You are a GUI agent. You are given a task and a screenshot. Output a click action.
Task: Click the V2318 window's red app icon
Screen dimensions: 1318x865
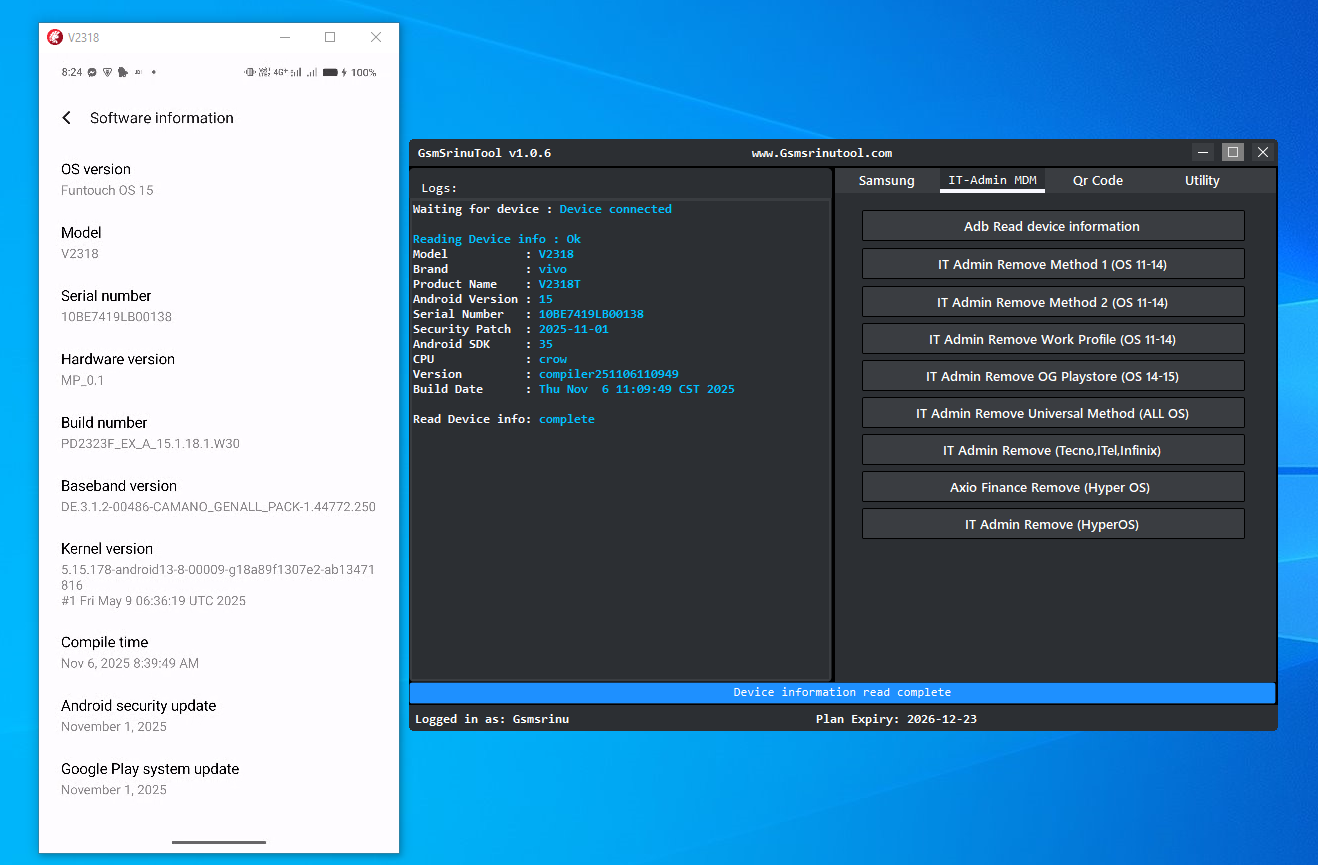pyautogui.click(x=55, y=37)
